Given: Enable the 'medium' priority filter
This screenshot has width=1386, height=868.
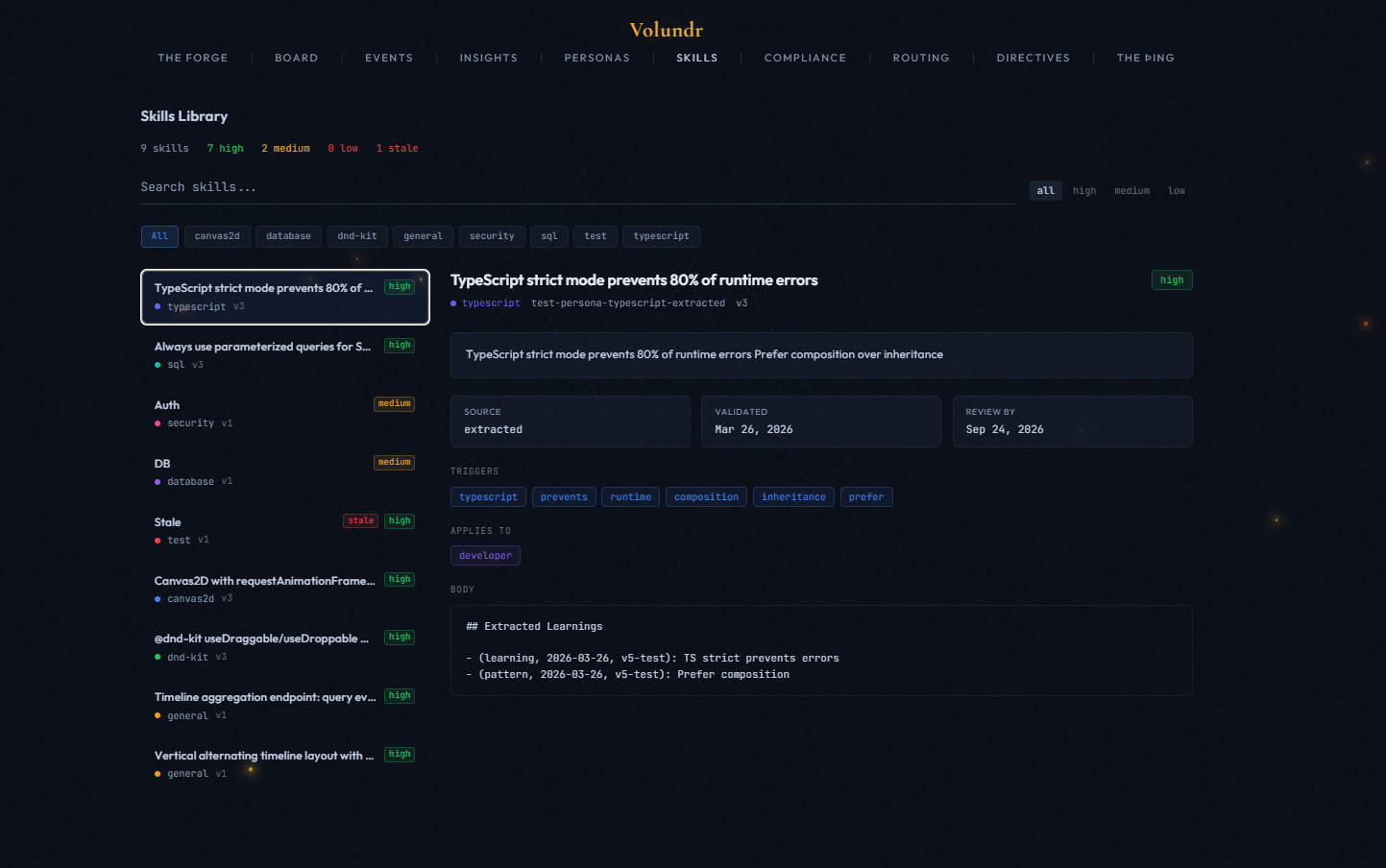Looking at the screenshot, I should click(x=1131, y=190).
